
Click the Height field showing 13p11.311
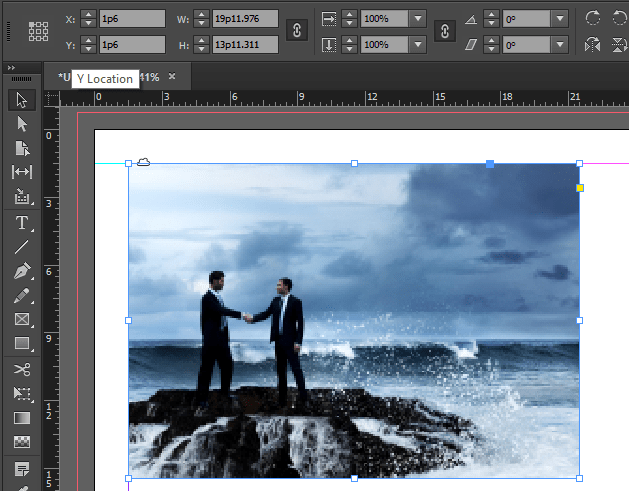click(x=246, y=45)
